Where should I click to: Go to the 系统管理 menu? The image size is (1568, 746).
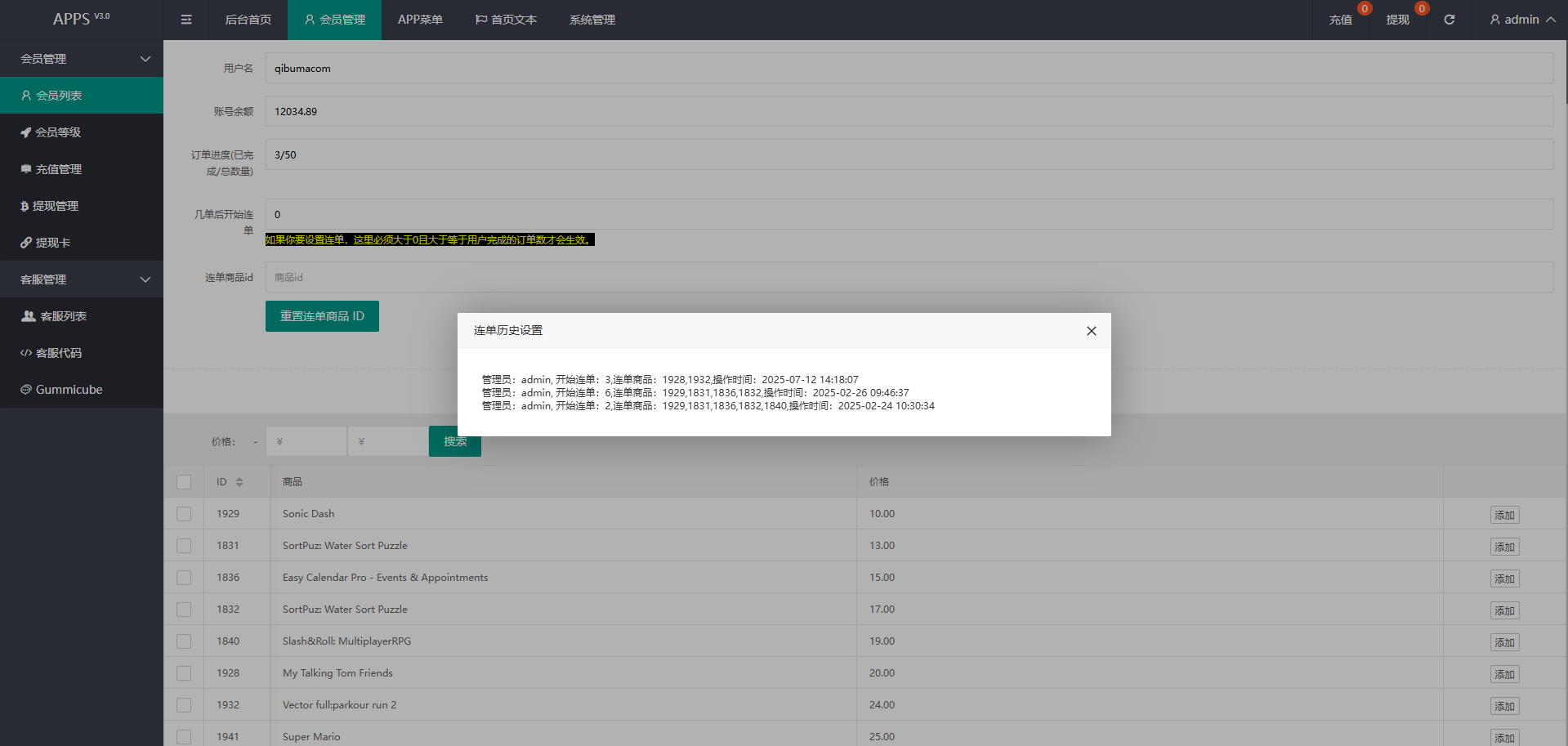pyautogui.click(x=592, y=20)
